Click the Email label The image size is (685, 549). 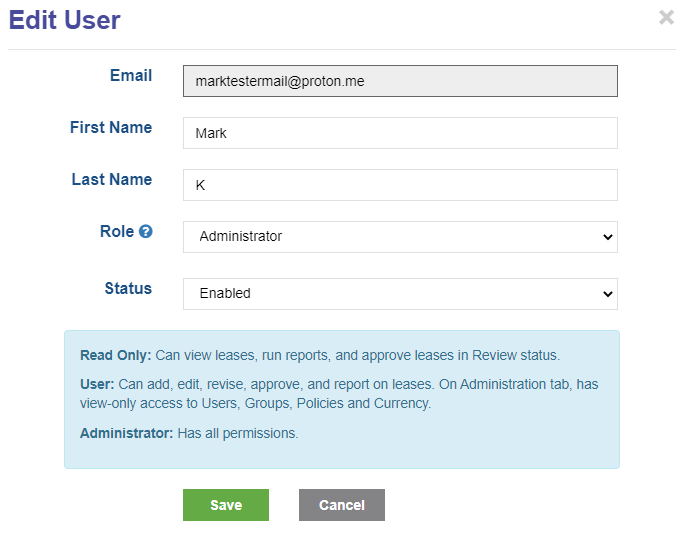pyautogui.click(x=131, y=75)
